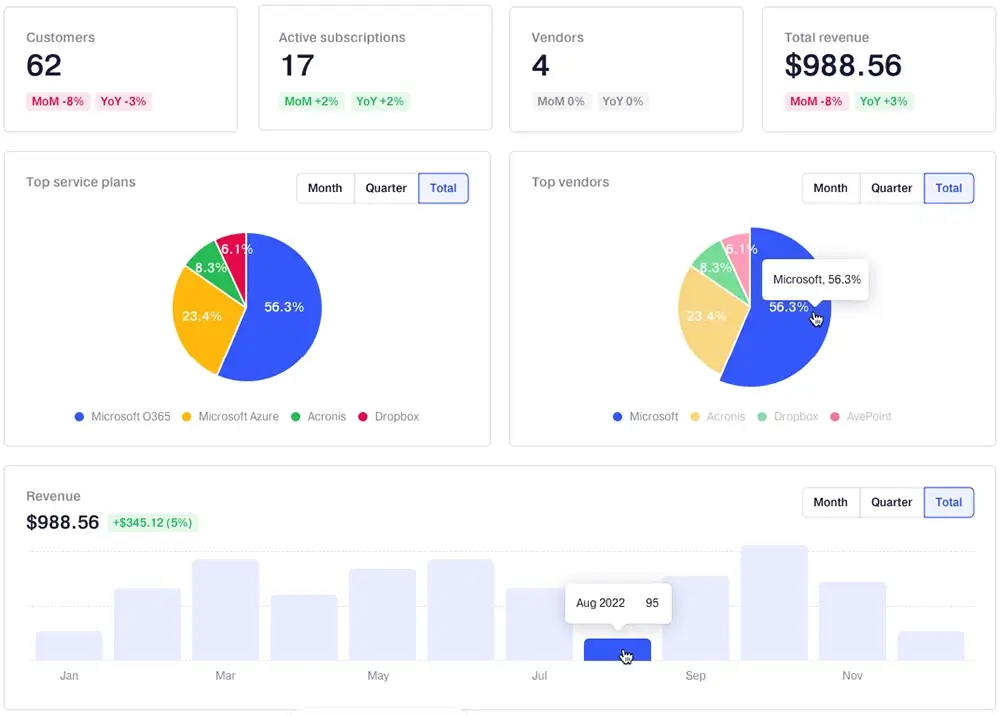Open the Total revenue card
The height and width of the screenshot is (715, 1000).
click(x=877, y=68)
